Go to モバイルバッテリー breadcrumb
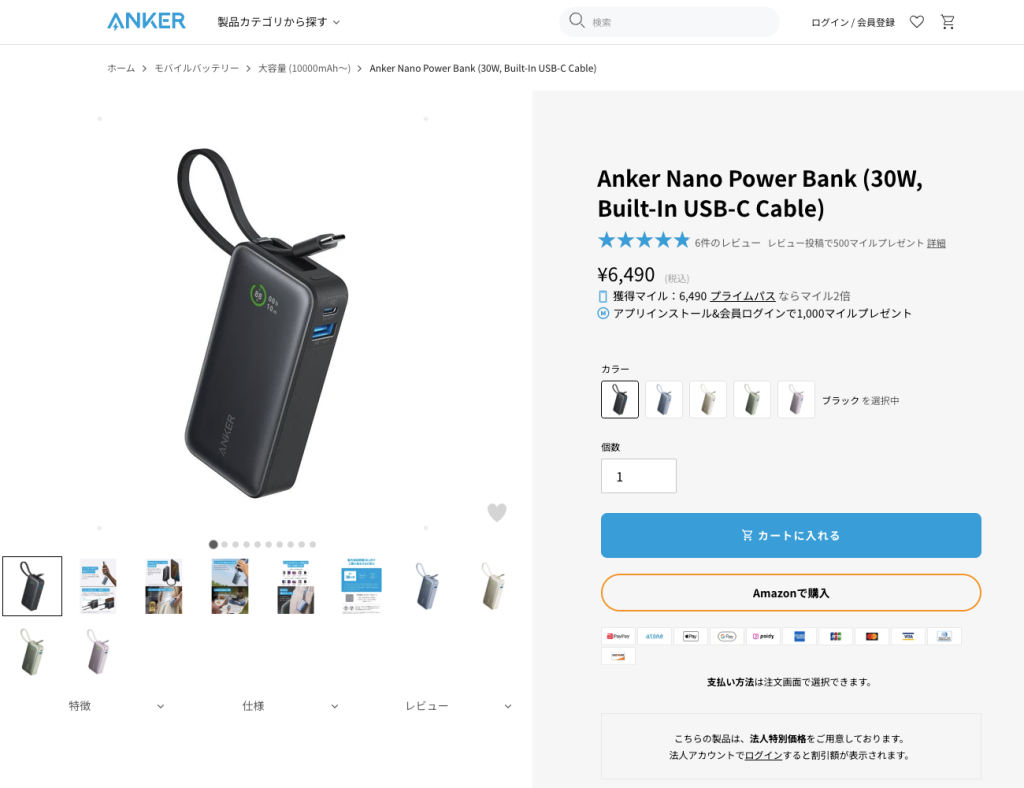This screenshot has height=788, width=1024. (197, 69)
